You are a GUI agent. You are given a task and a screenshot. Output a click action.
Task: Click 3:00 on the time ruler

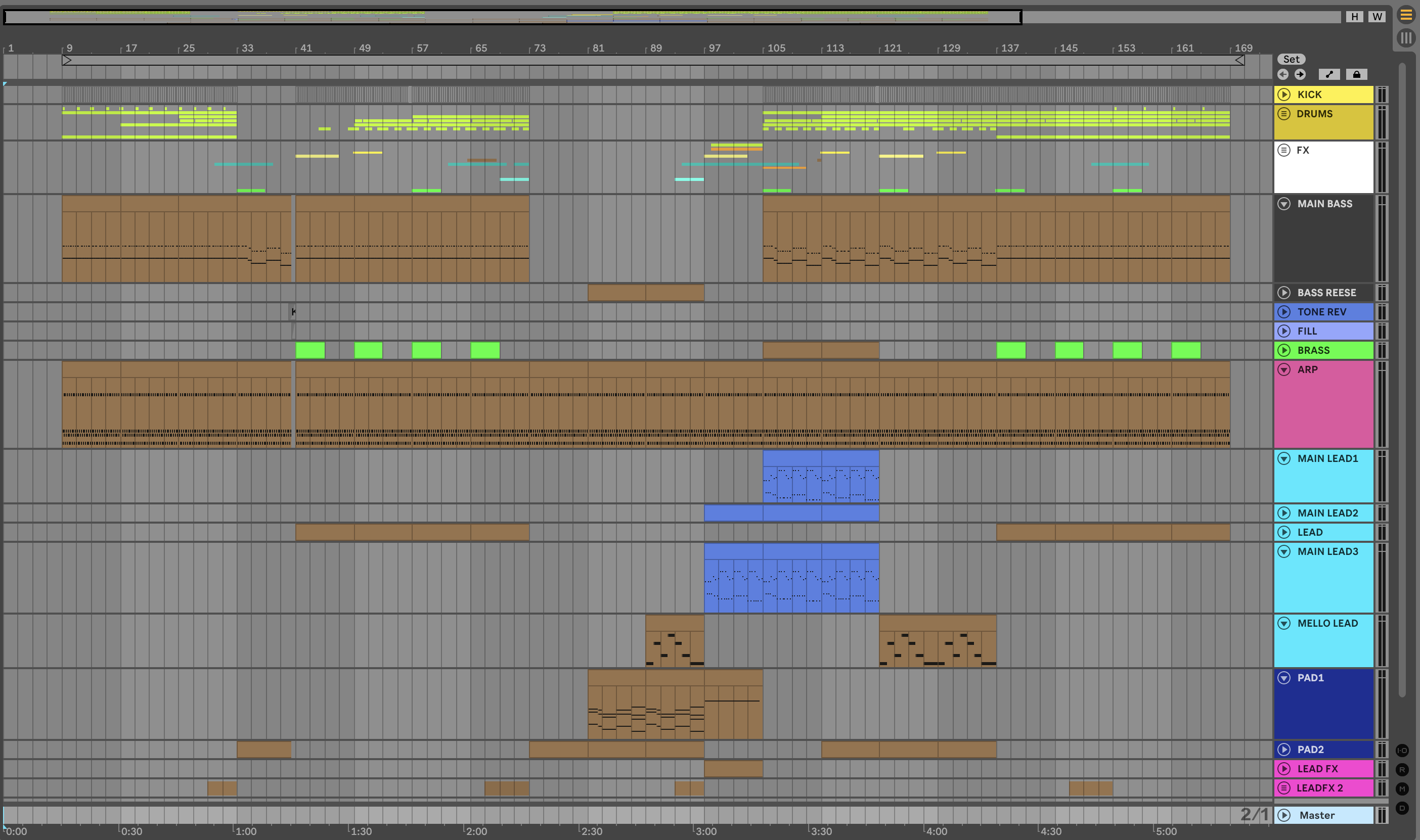(x=705, y=831)
